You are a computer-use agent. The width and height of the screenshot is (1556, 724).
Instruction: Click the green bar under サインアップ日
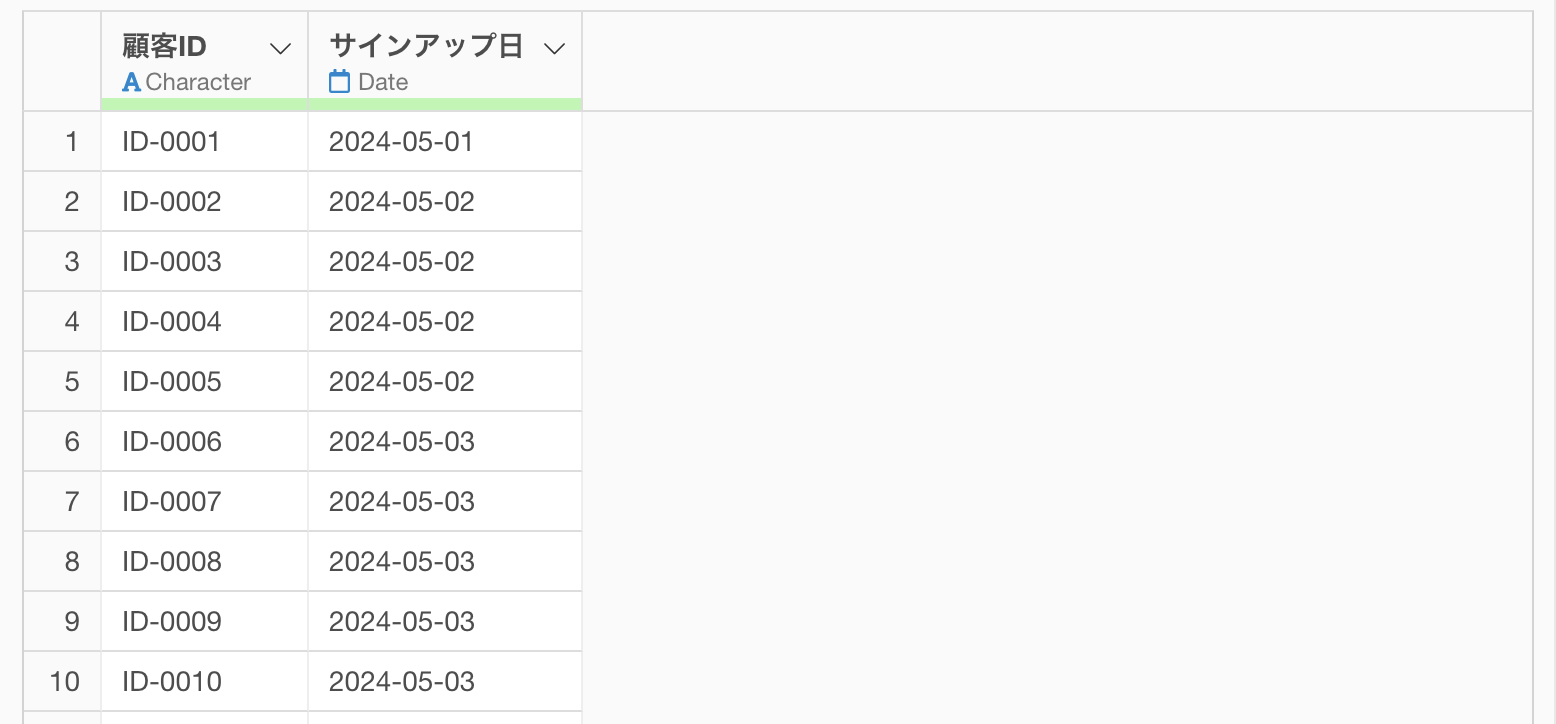(445, 104)
